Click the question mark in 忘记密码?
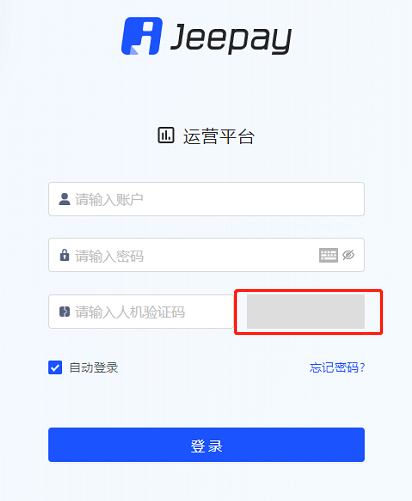The image size is (412, 501). (362, 368)
